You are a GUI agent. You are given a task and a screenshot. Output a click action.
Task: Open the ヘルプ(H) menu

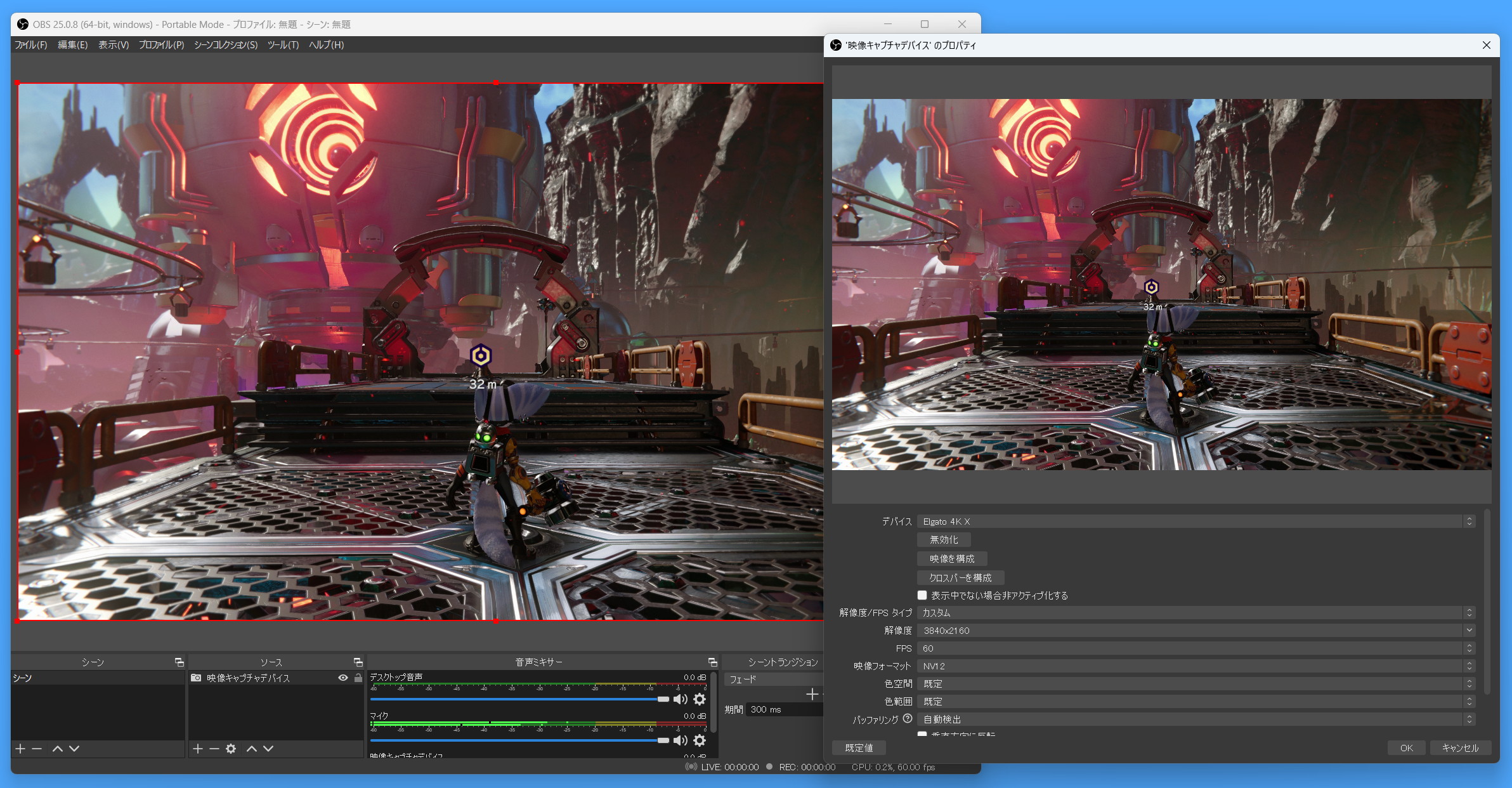pos(327,45)
